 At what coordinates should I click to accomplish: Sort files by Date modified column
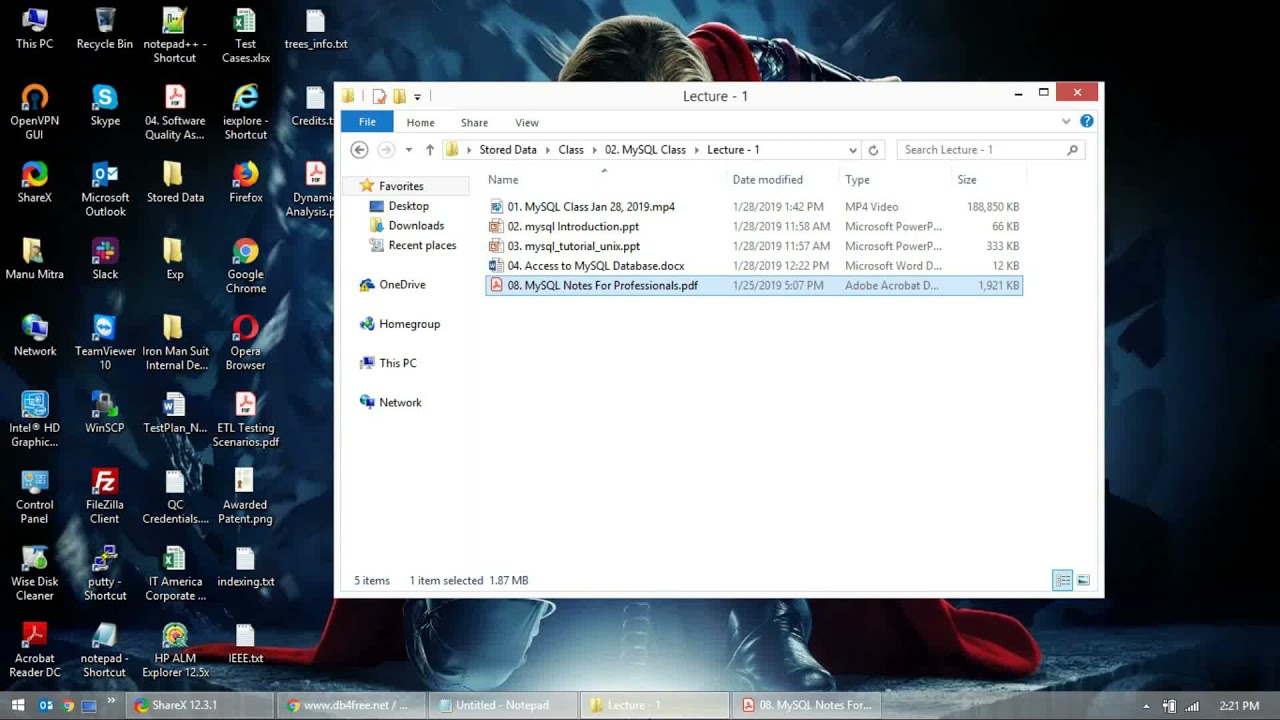pyautogui.click(x=767, y=180)
